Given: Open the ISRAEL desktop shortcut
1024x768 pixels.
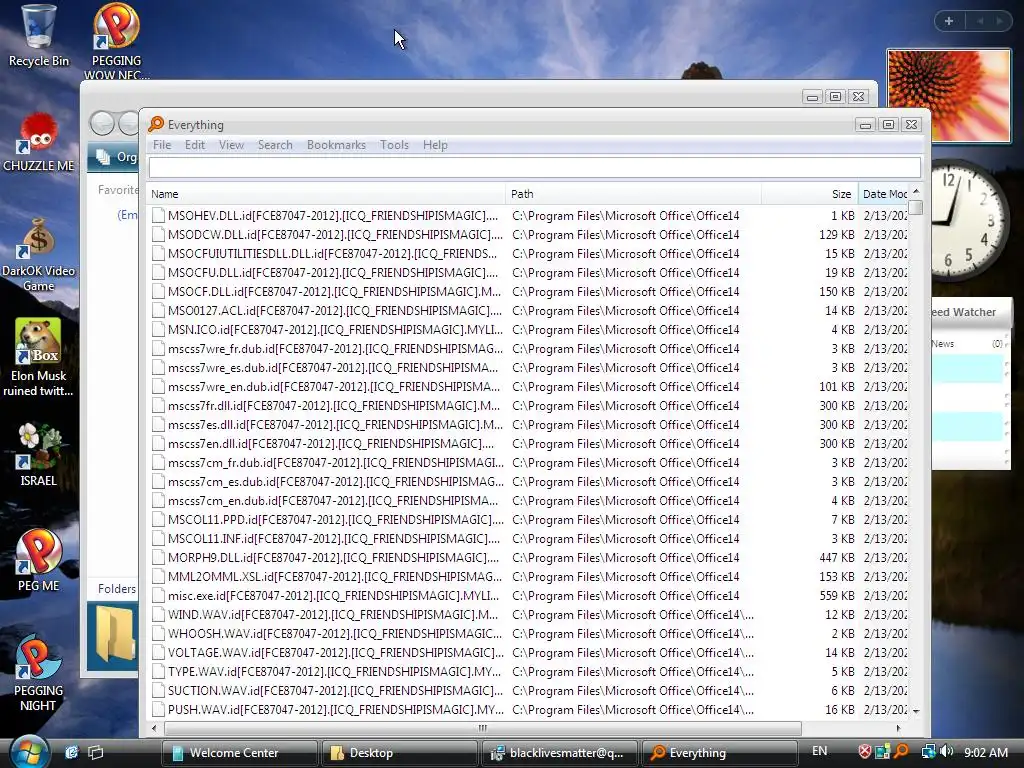Looking at the screenshot, I should (x=39, y=455).
